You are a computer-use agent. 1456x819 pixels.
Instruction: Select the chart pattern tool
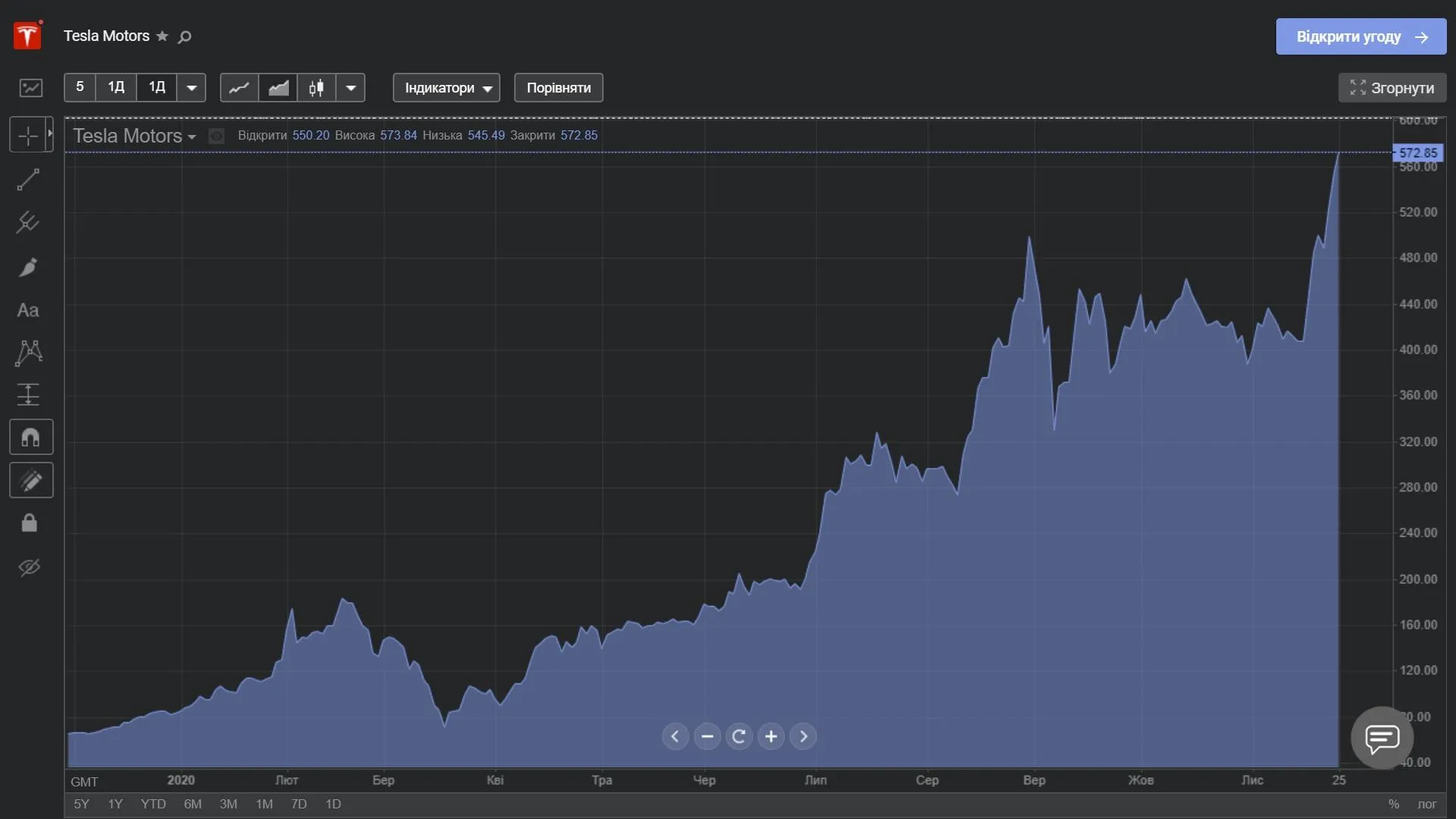pyautogui.click(x=28, y=353)
